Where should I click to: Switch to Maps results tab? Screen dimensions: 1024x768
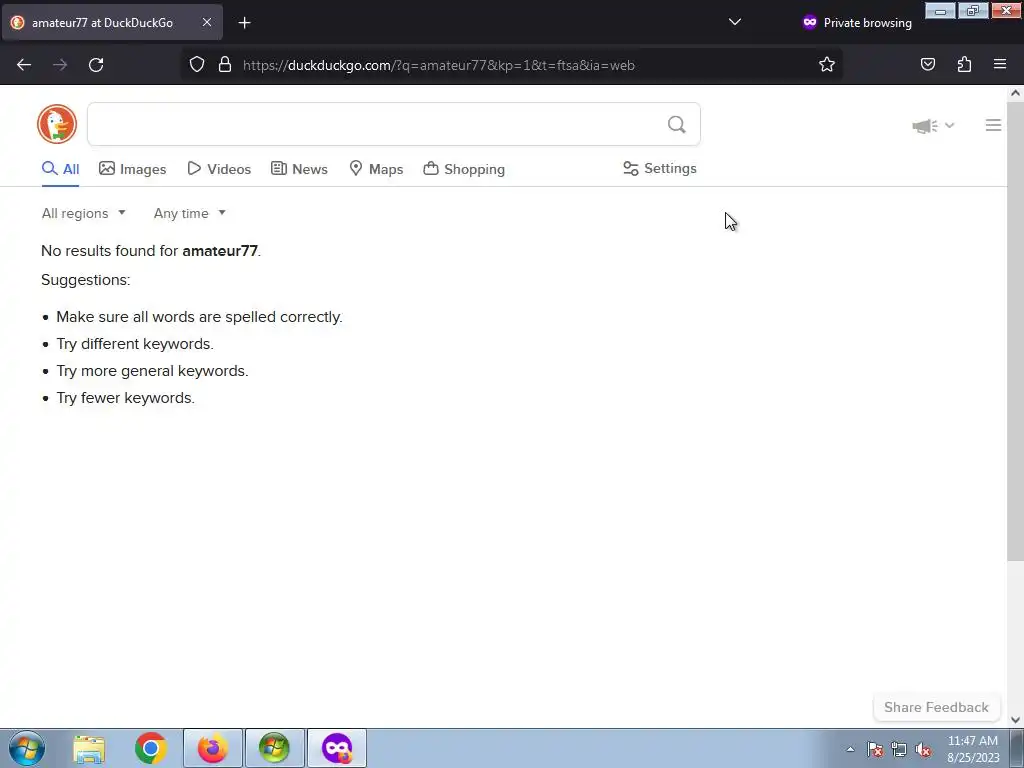tap(376, 169)
